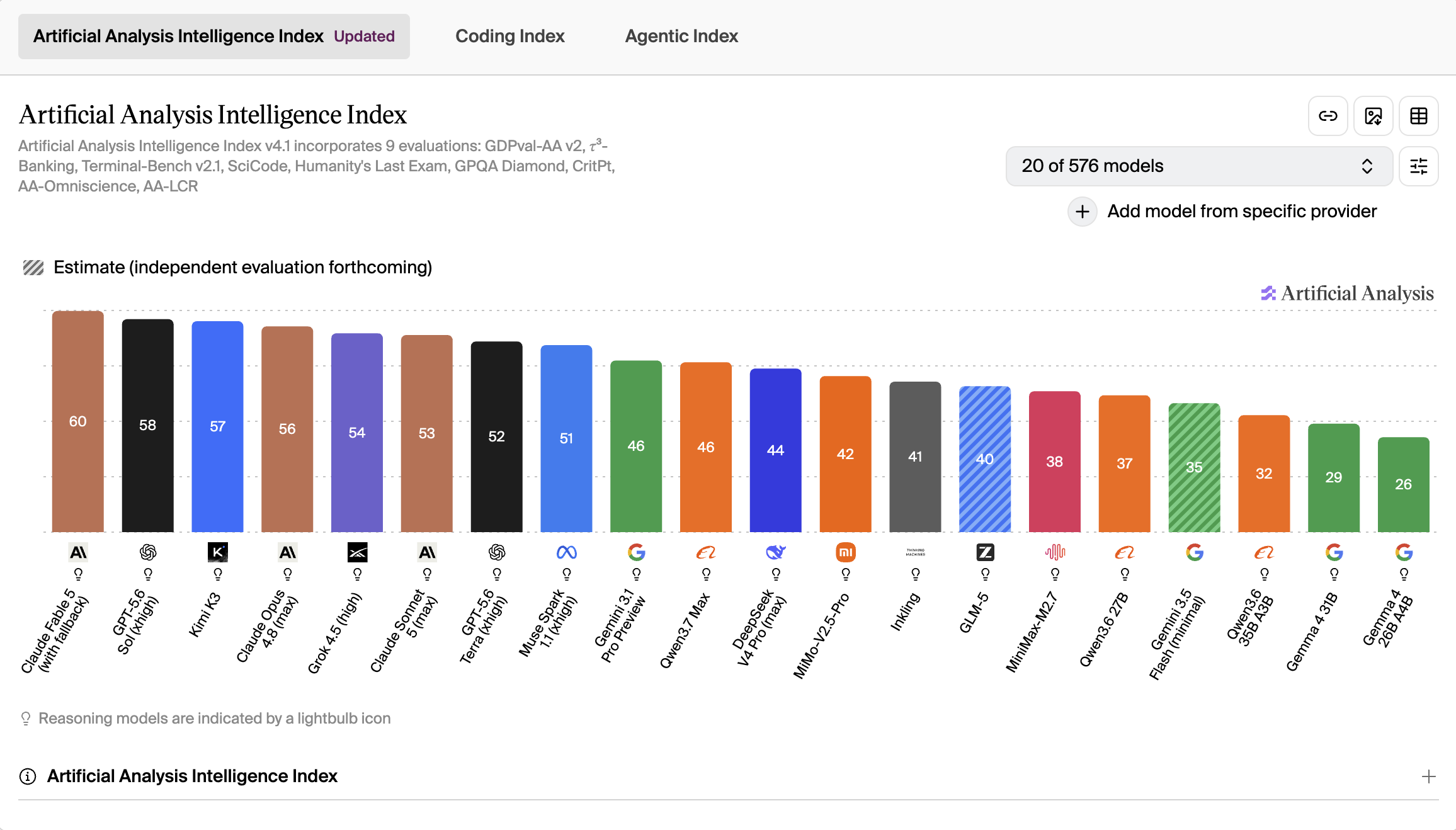
Task: Click the lightbulb icon for MiniMax-M2.7
Action: point(1055,574)
